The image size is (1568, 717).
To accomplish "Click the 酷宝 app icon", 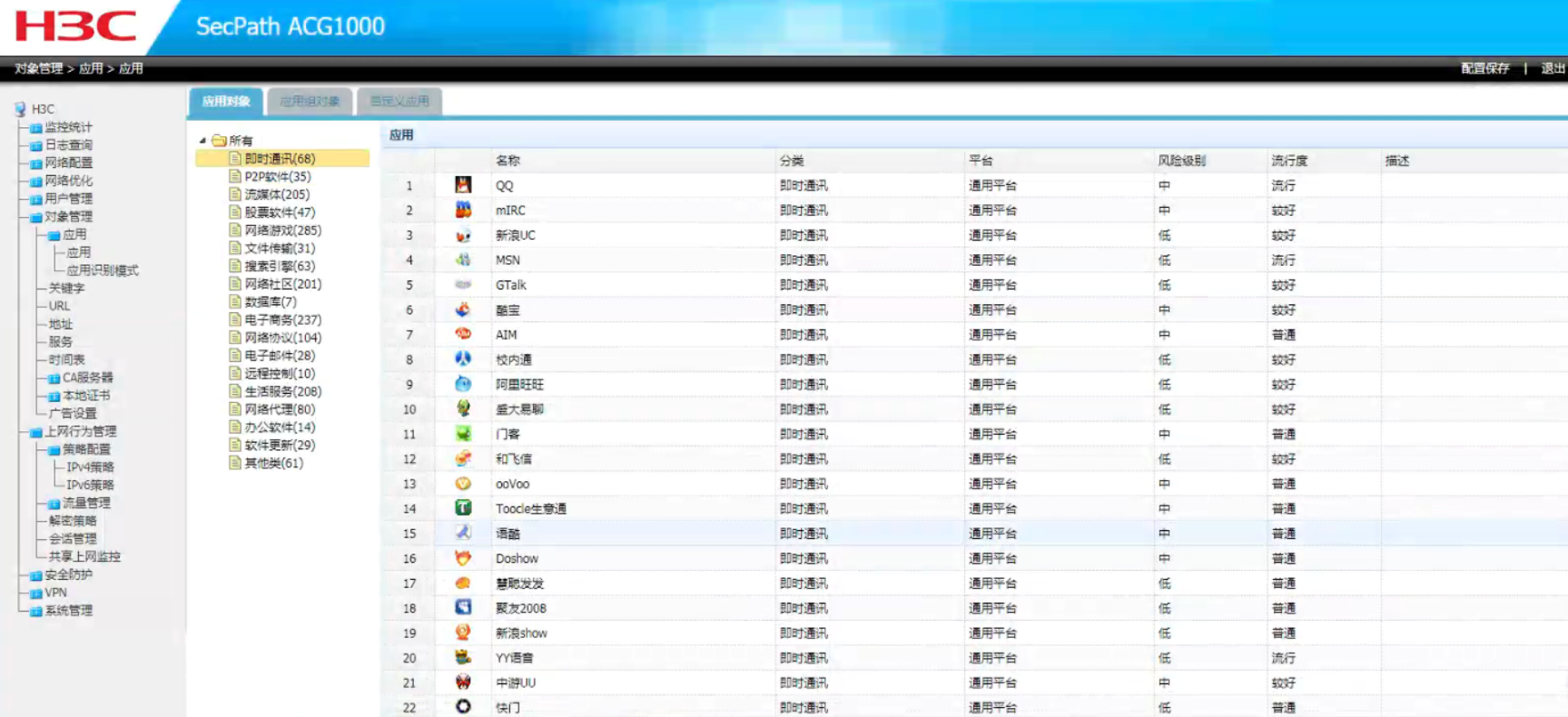I will (463, 309).
